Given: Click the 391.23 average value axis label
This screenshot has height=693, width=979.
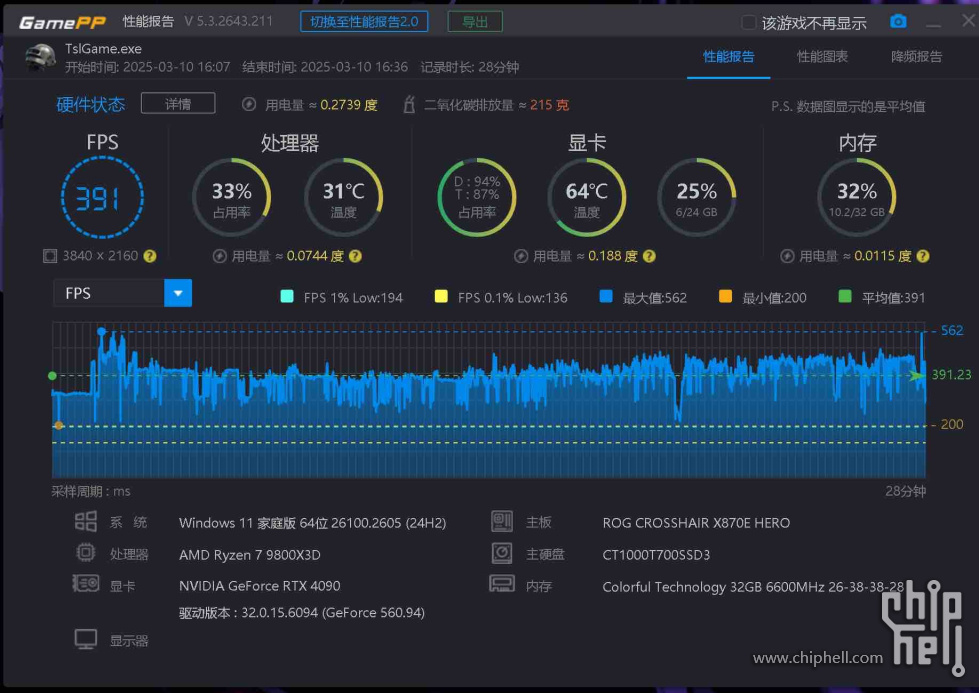Looking at the screenshot, I should (x=951, y=375).
